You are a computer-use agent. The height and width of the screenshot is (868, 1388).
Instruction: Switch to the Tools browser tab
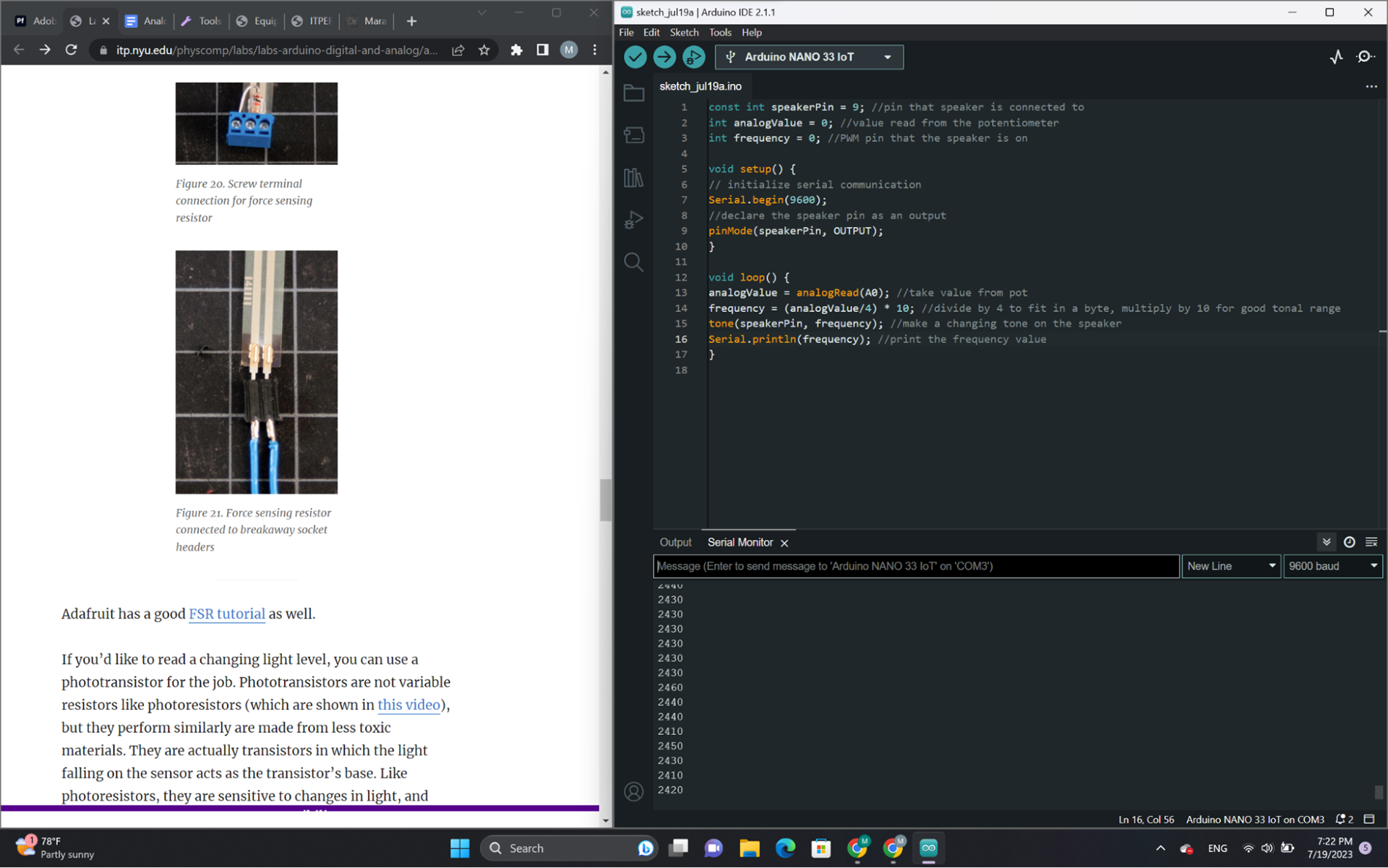[201, 21]
